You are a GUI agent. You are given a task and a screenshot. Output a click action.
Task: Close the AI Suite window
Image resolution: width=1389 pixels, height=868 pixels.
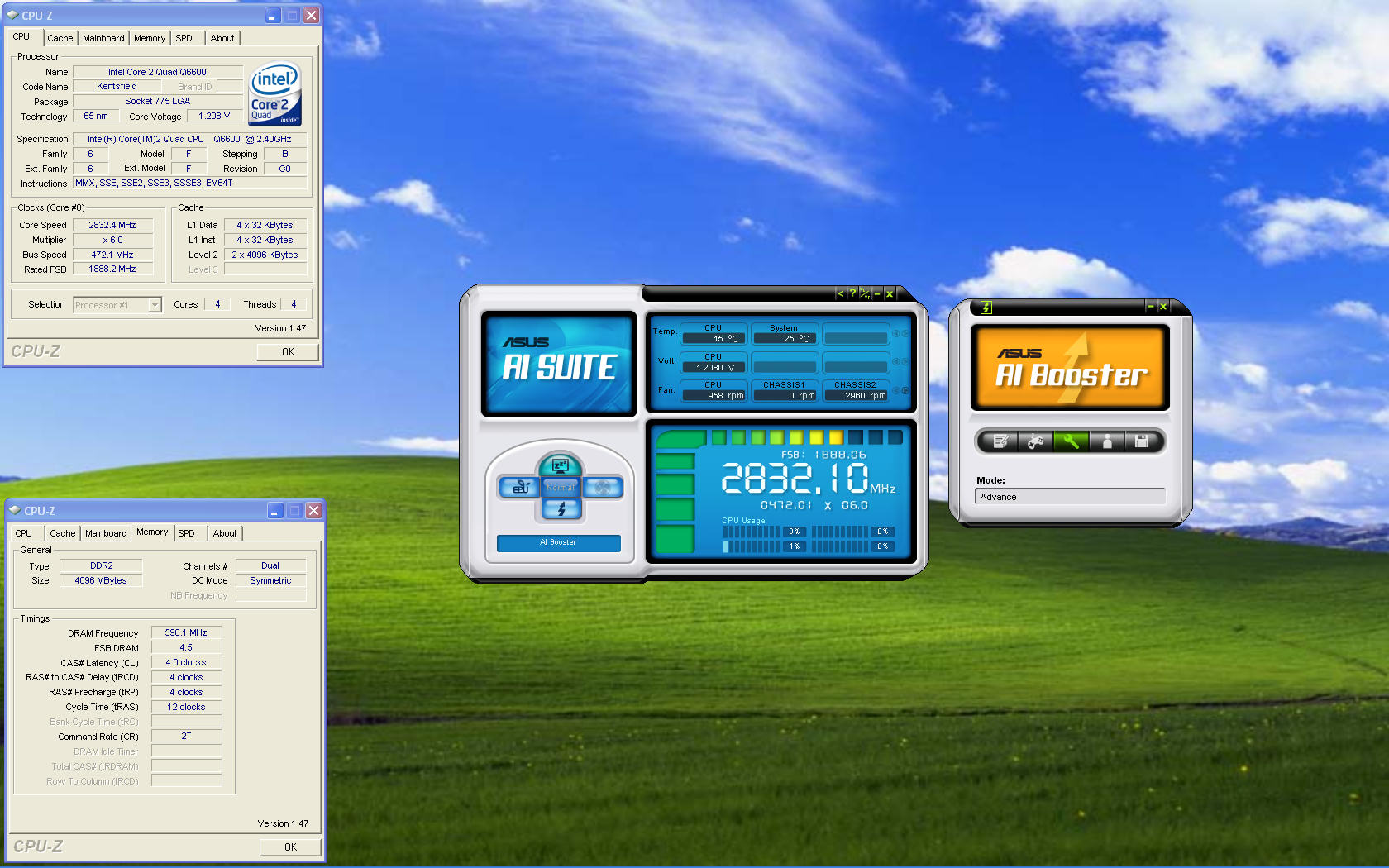pyautogui.click(x=890, y=293)
